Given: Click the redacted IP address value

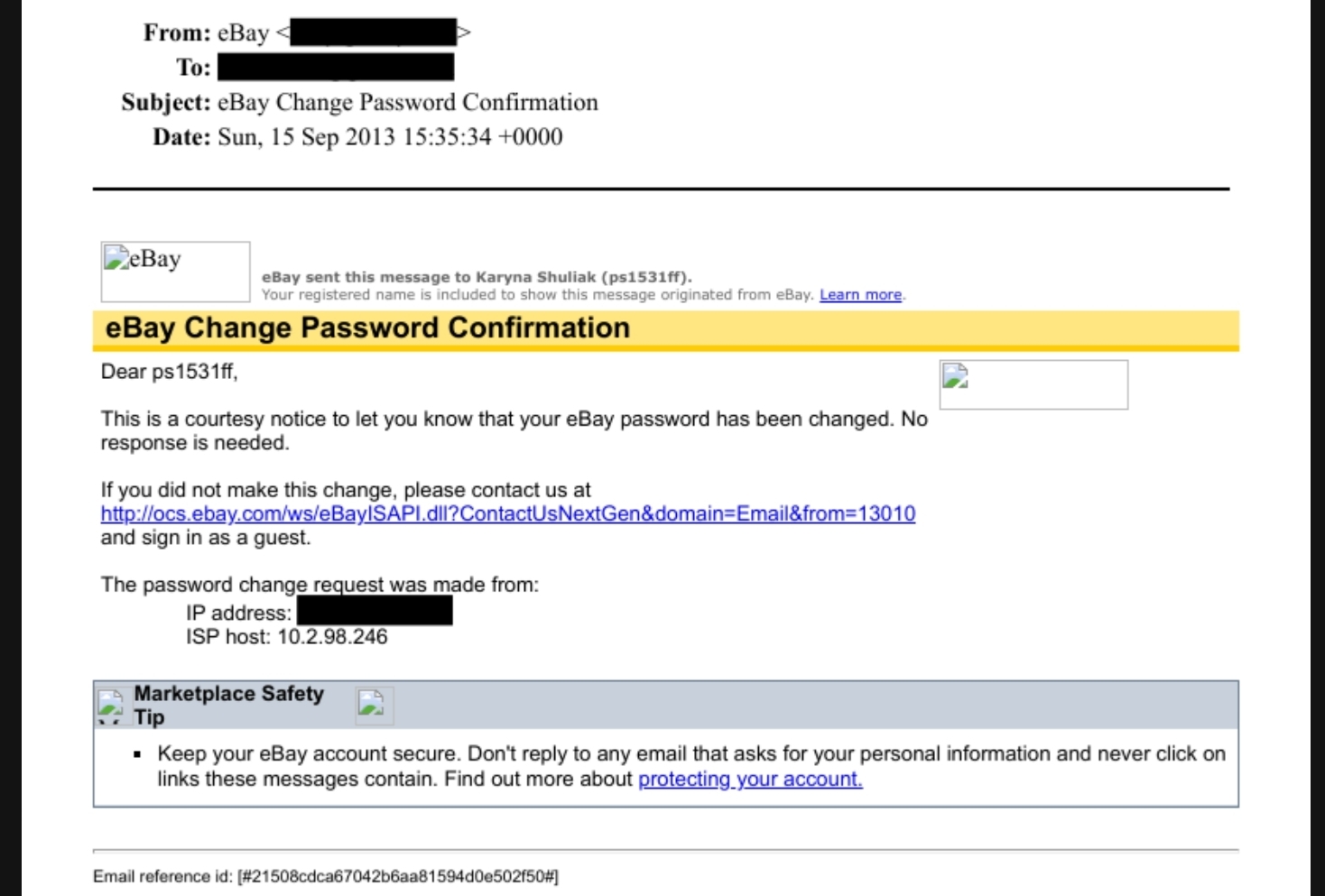Looking at the screenshot, I should click(x=375, y=612).
